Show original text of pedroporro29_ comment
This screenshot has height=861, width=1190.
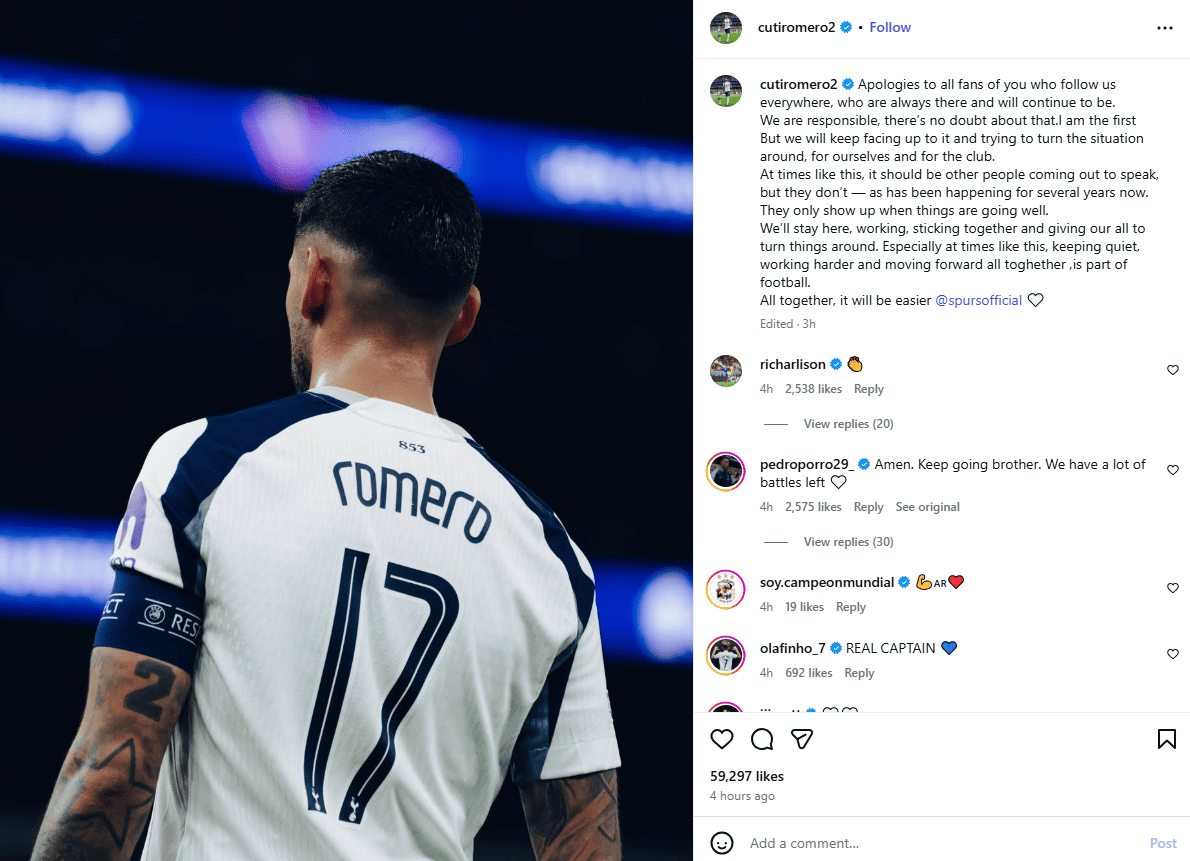tap(927, 506)
